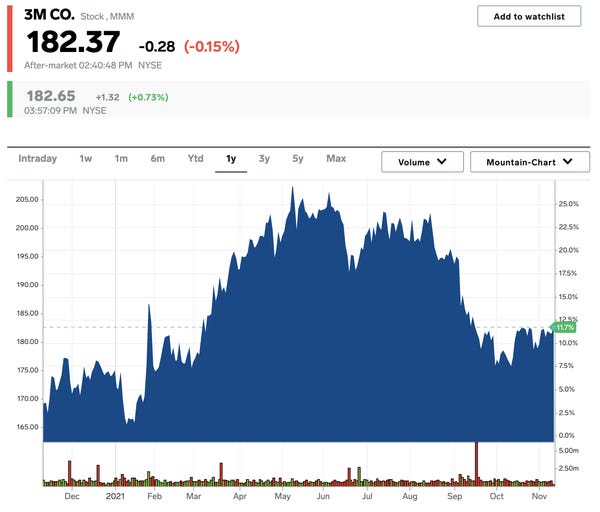Click the 25.0% right axis label
Screen dimensions: 600x512
[x=568, y=204]
